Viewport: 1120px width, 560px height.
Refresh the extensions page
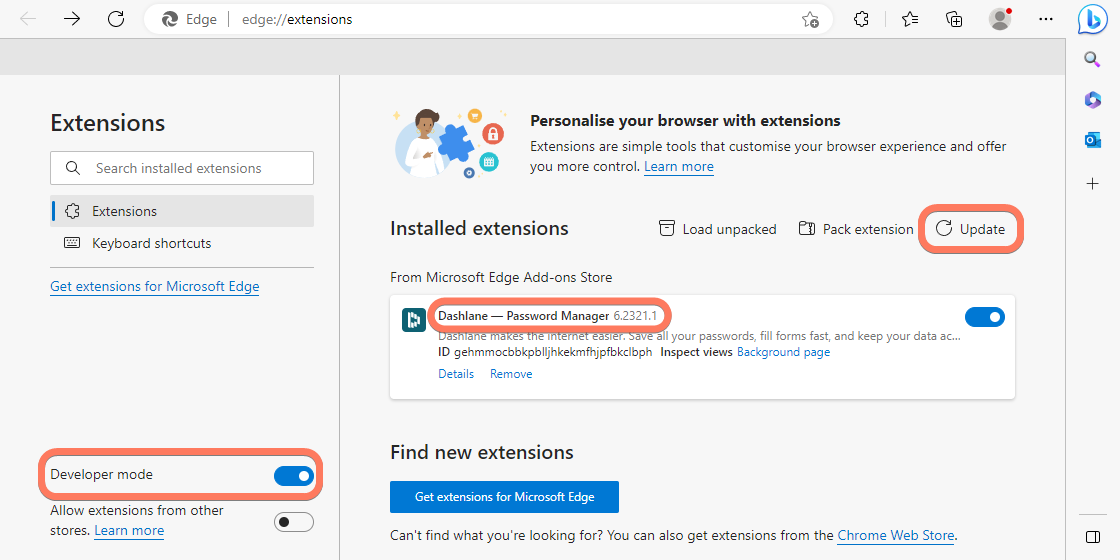pyautogui.click(x=116, y=19)
